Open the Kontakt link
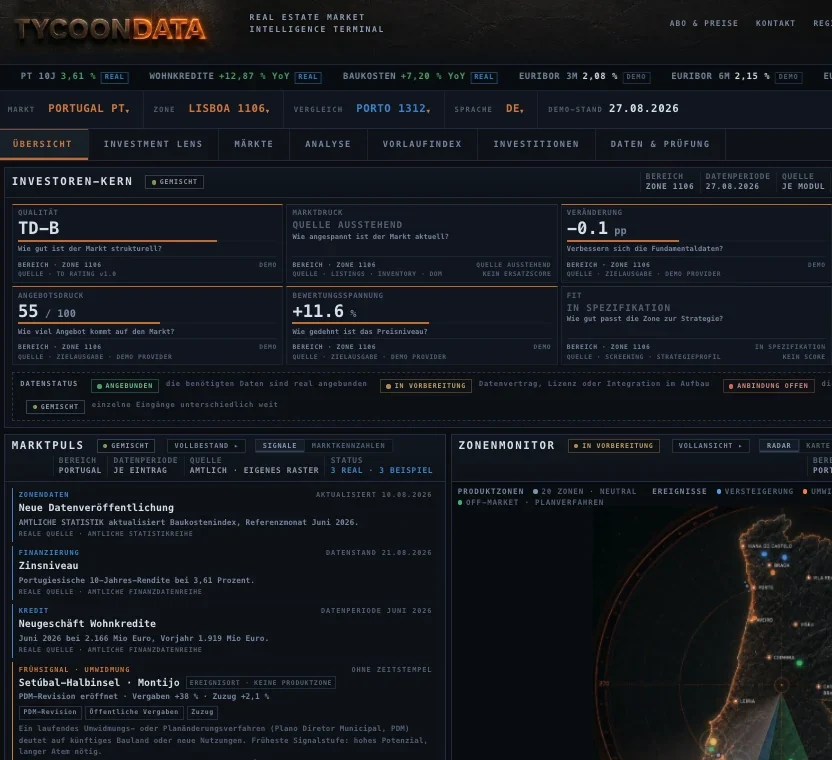832x760 pixels. (775, 23)
